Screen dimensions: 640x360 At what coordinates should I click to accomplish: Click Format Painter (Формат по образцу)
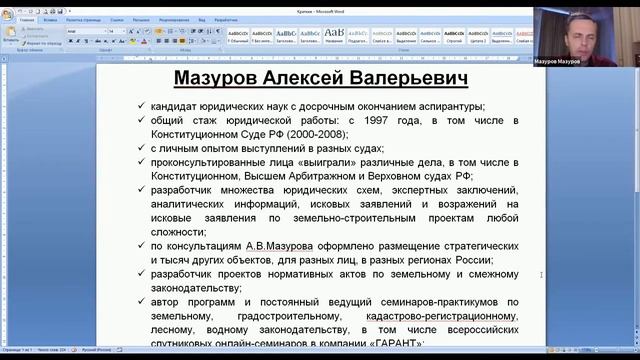click(x=42, y=43)
